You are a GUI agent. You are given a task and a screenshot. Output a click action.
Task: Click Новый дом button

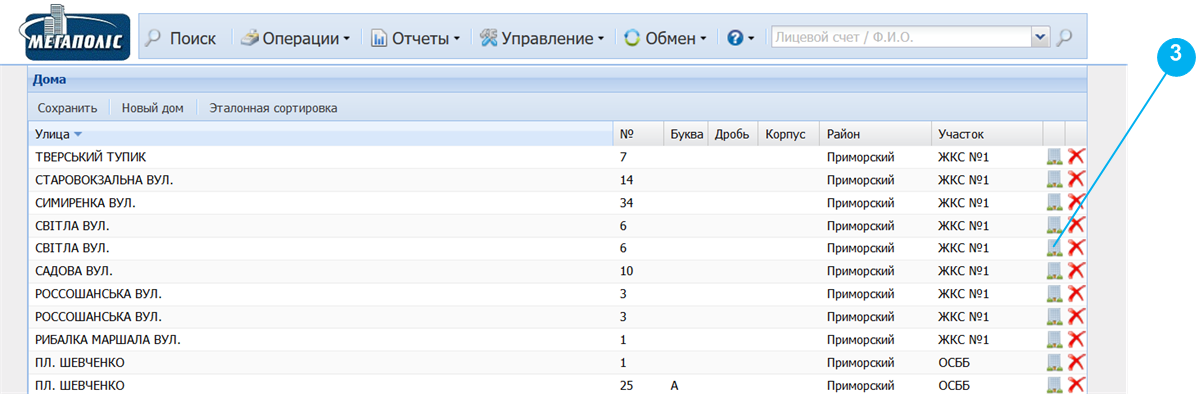pos(153,108)
